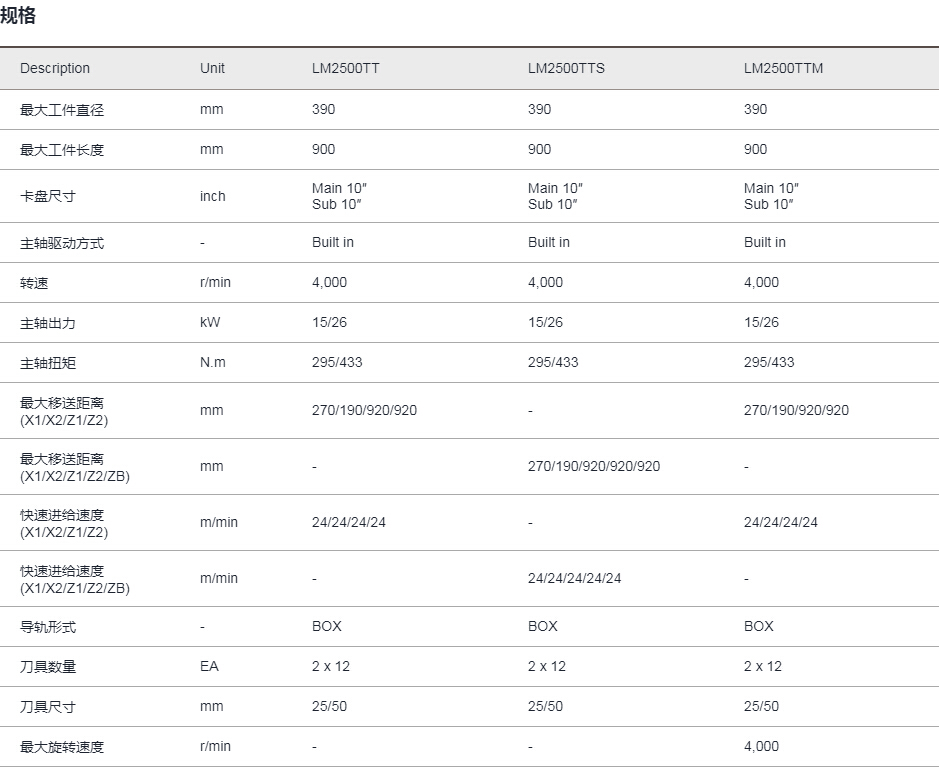939x772 pixels.
Task: Click LM2500TTS chuck size Main 10″ cell
Action: (555, 196)
